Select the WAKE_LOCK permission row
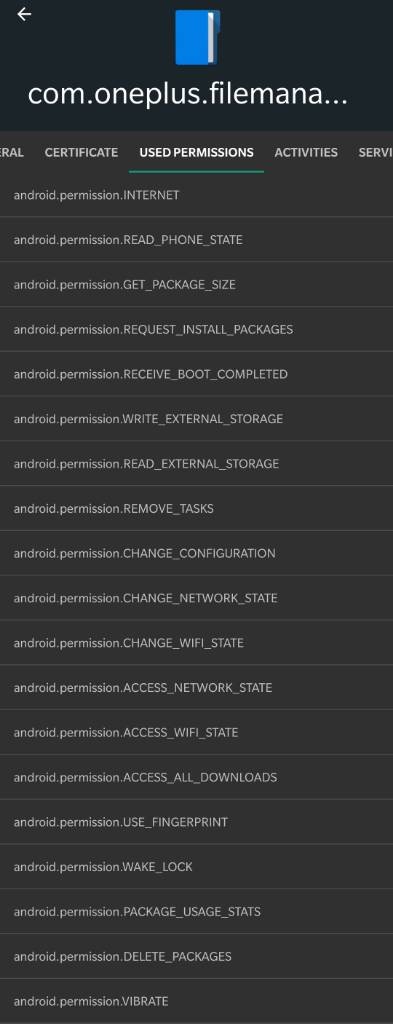Viewport: 393px width, 1024px height. coord(196,867)
